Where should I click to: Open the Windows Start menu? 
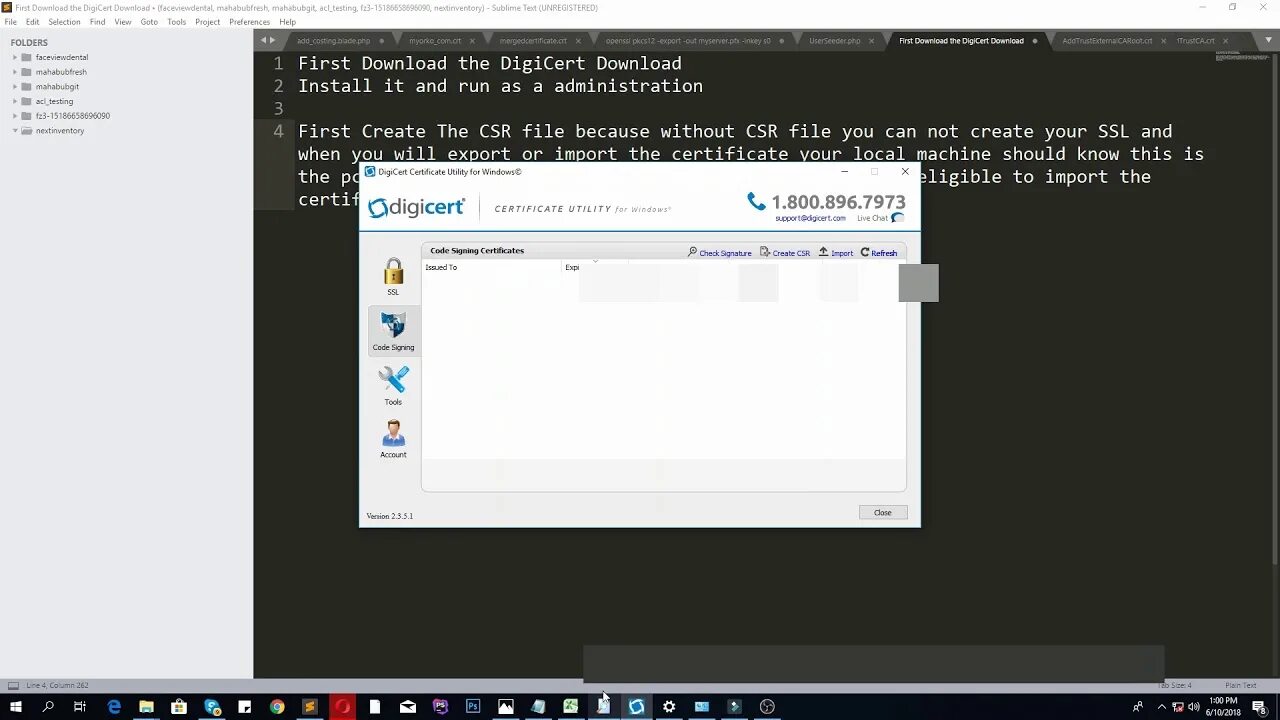(x=16, y=706)
